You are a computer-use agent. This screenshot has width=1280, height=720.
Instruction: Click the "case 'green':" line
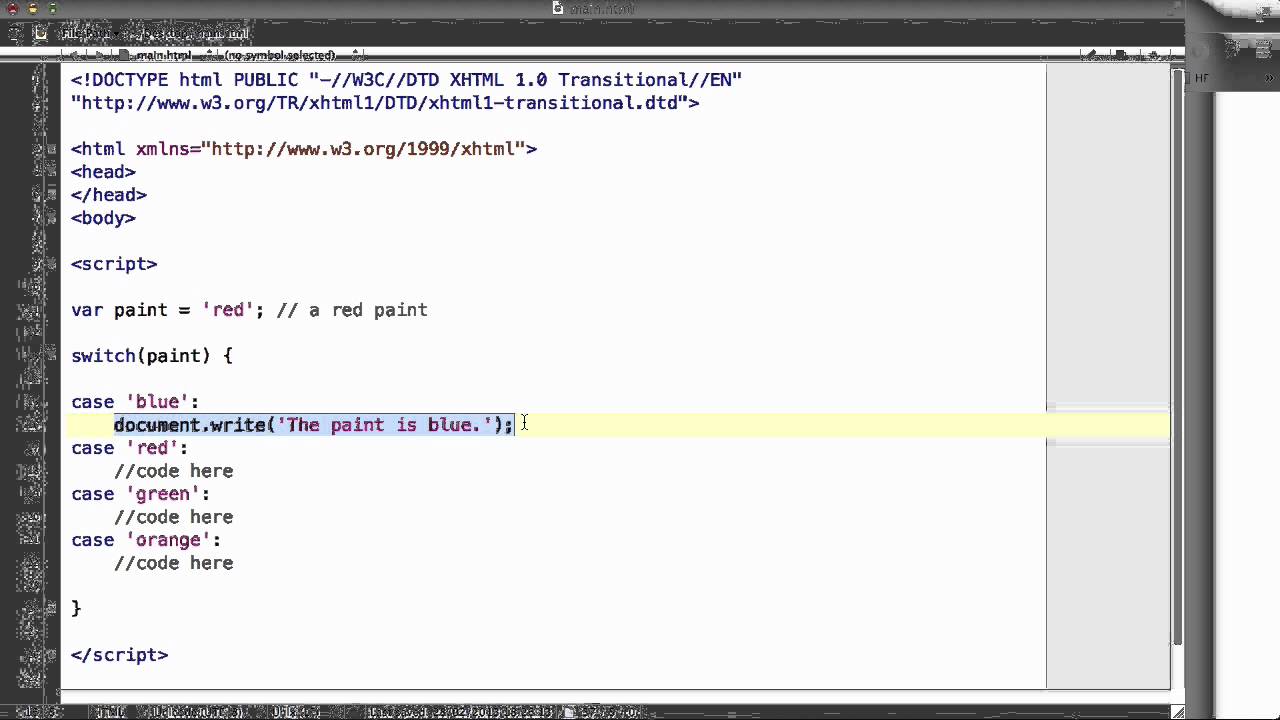tap(141, 494)
